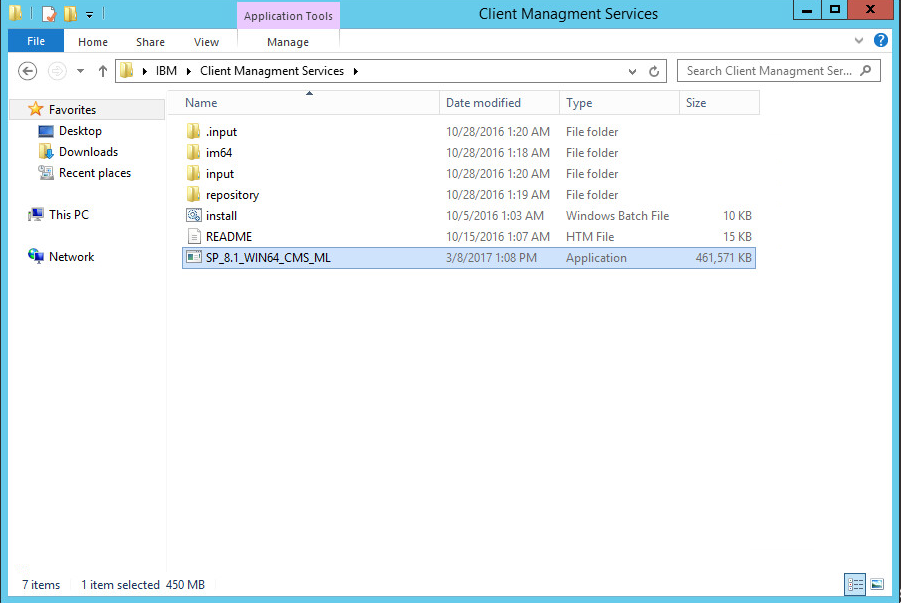
Task: Open the Explorer Help question mark
Action: tap(881, 41)
